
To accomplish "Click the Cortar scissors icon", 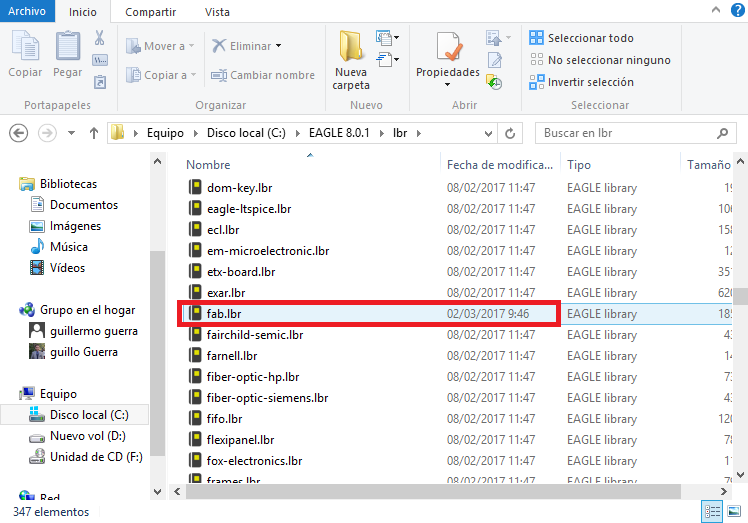I will (x=99, y=38).
